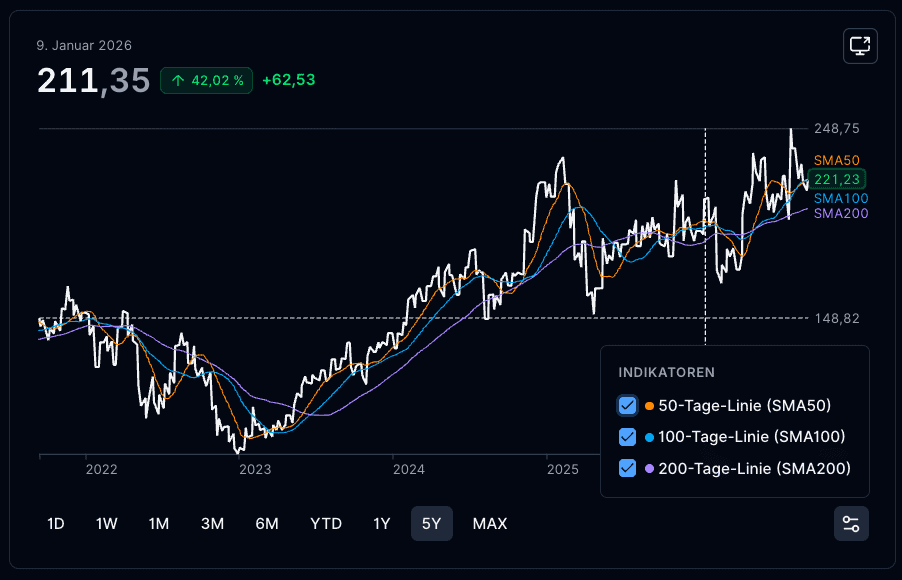Choose the 3M chart period
The width and height of the screenshot is (902, 580).
coord(212,524)
